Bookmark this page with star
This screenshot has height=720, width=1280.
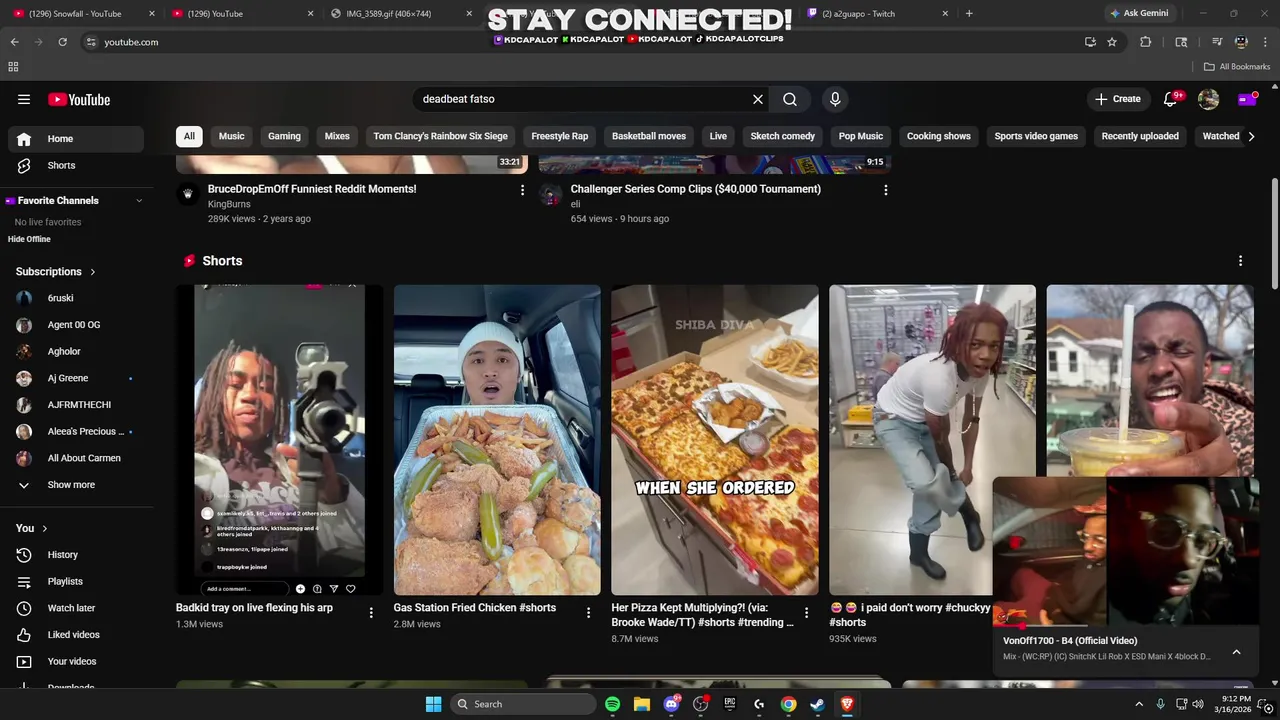click(1112, 42)
